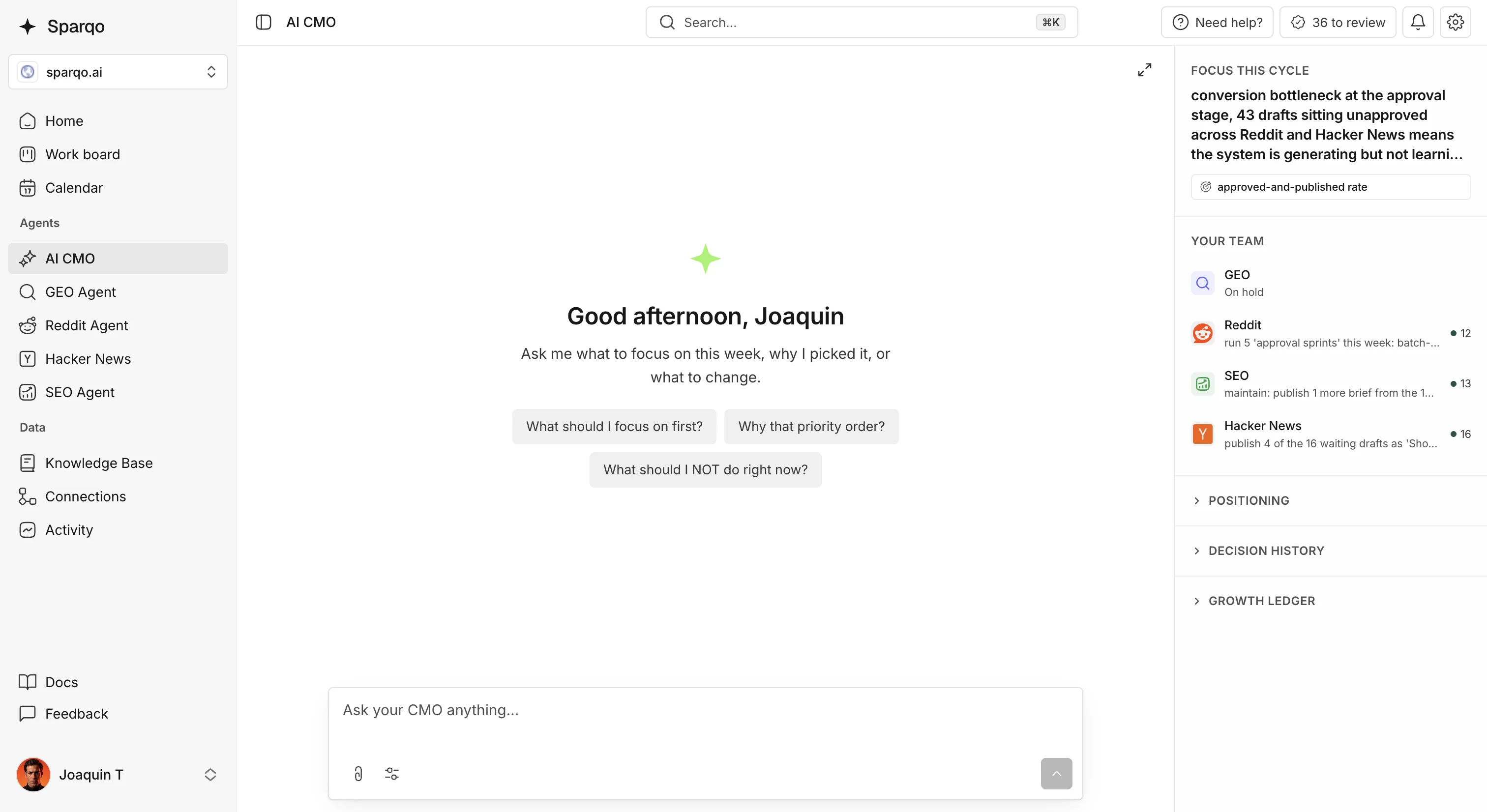Open chat options sliders icon
This screenshot has height=812, width=1487.
[392, 773]
